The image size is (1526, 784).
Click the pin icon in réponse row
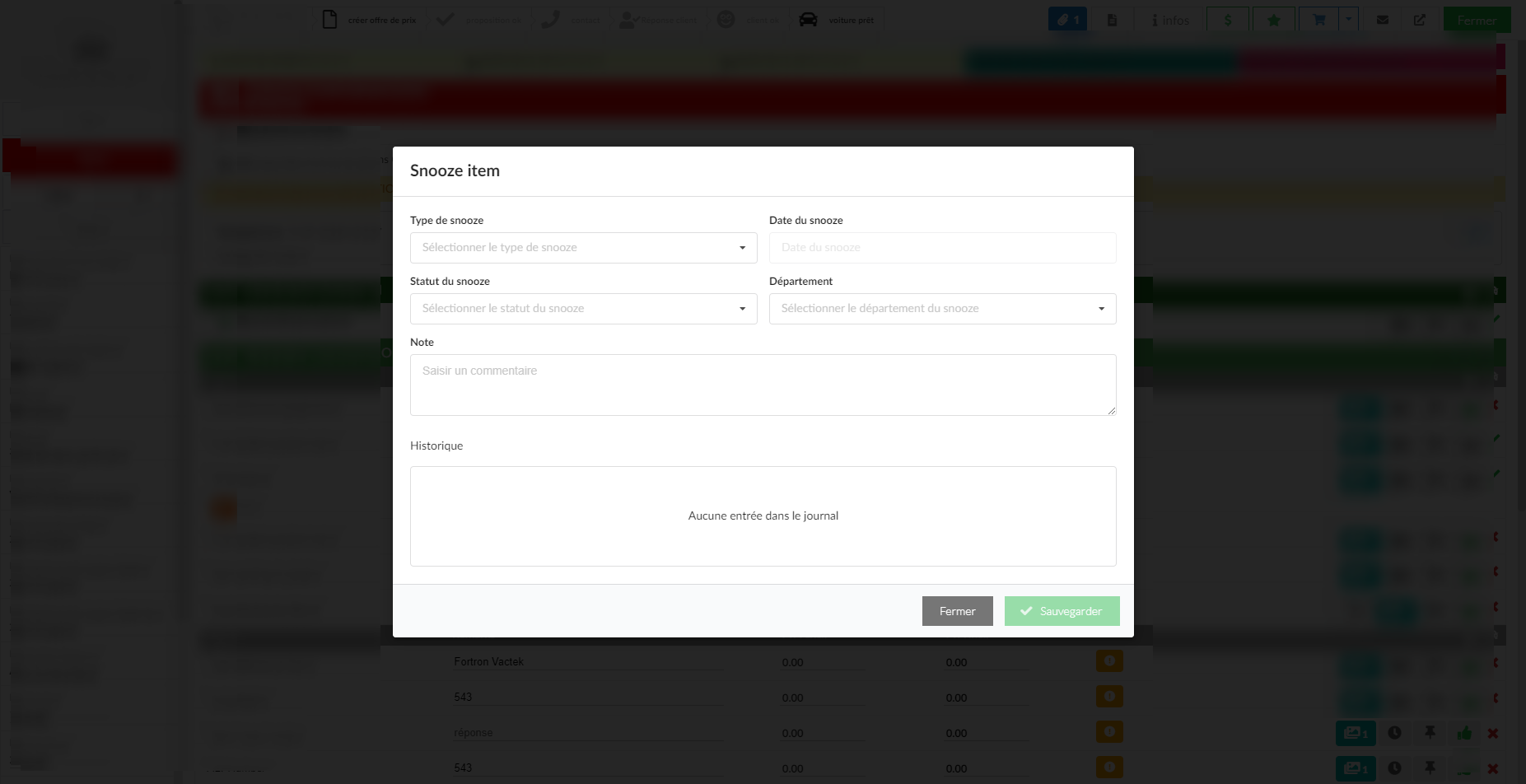coord(1430,733)
